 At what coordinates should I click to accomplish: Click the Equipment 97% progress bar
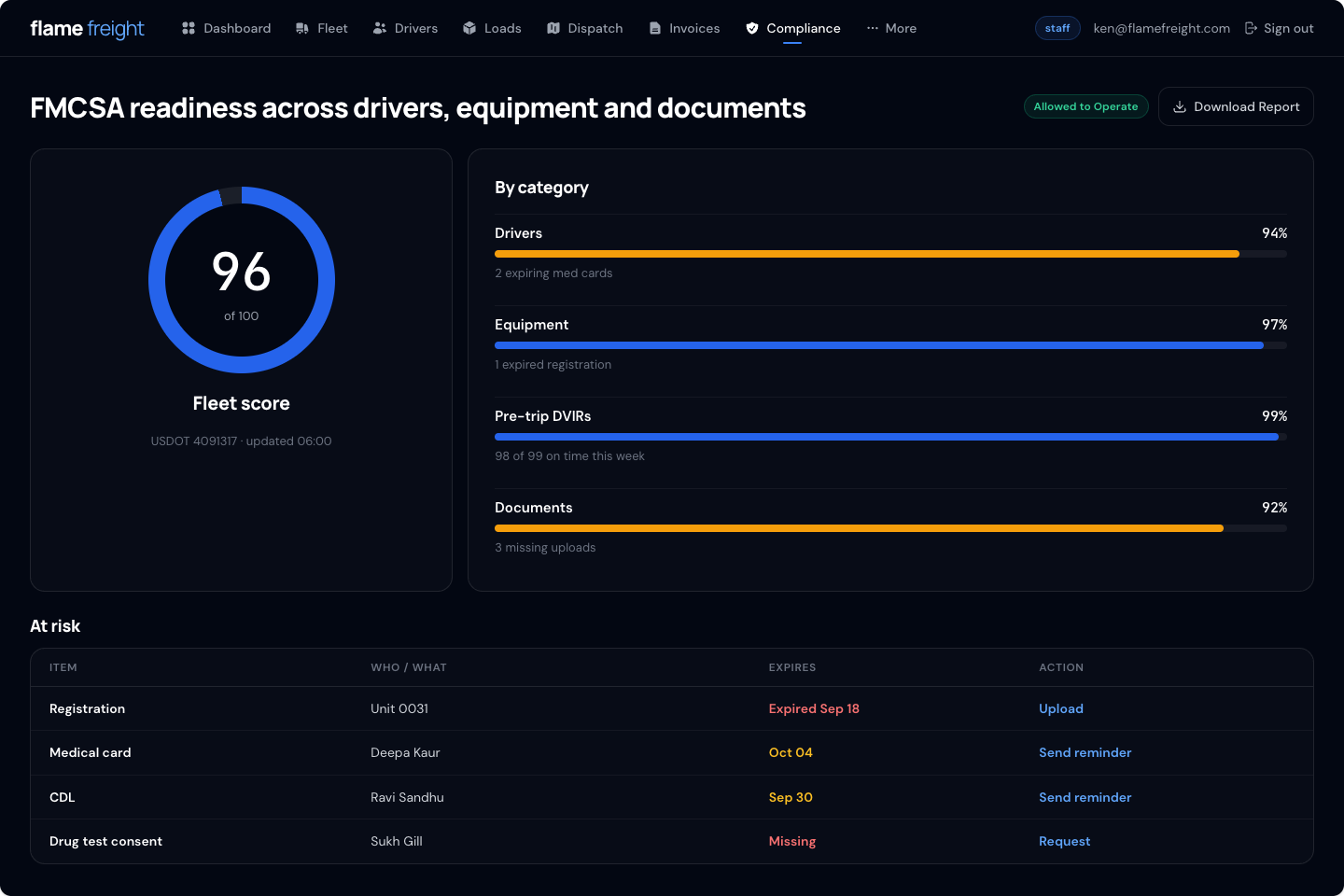click(x=890, y=345)
